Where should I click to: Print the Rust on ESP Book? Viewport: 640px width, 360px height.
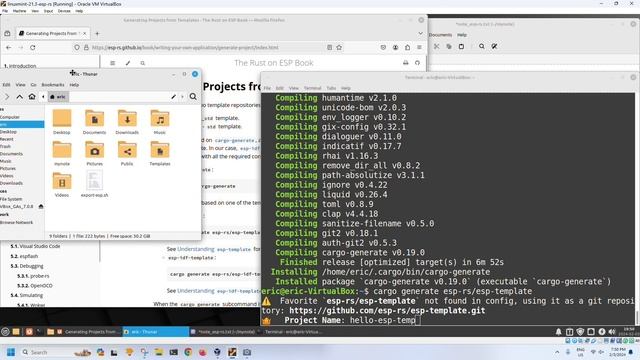click(405, 63)
